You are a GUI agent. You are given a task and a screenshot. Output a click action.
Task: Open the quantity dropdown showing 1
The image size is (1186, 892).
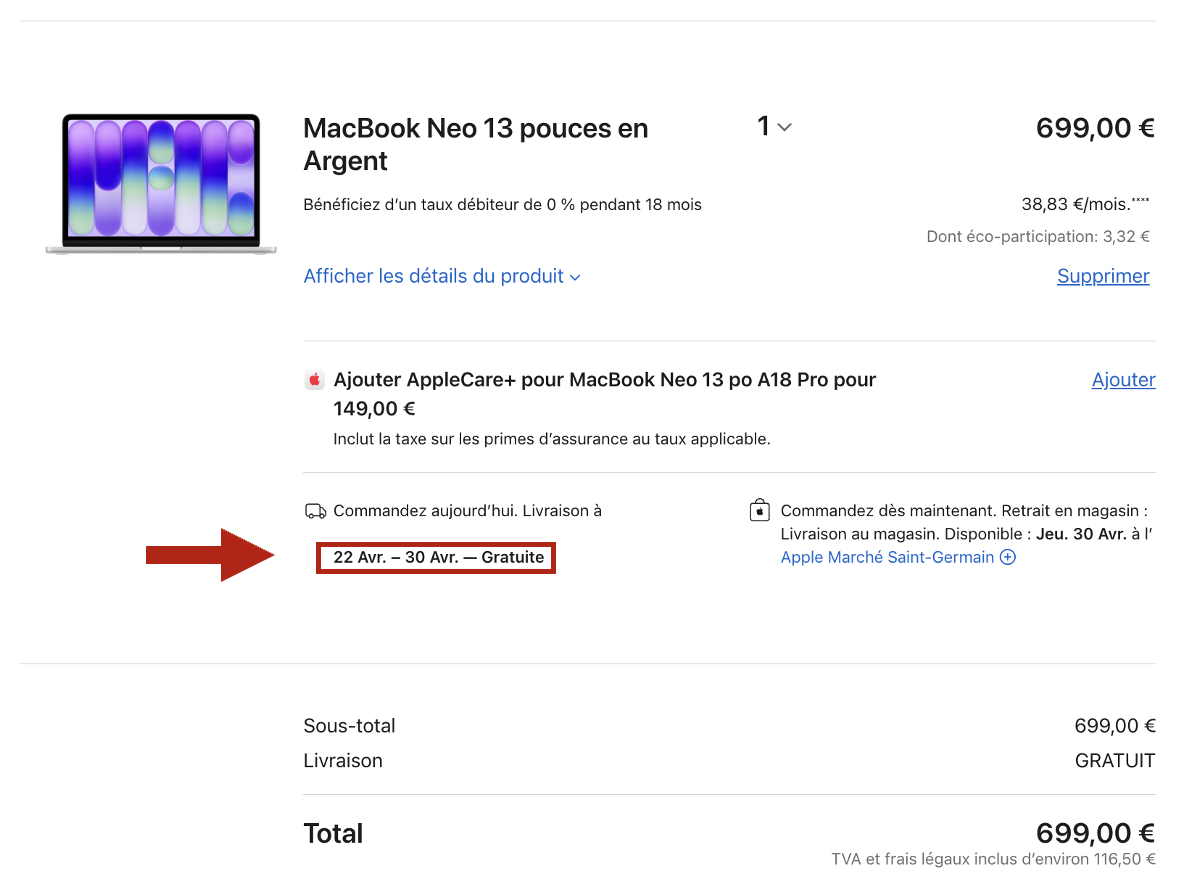(774, 127)
